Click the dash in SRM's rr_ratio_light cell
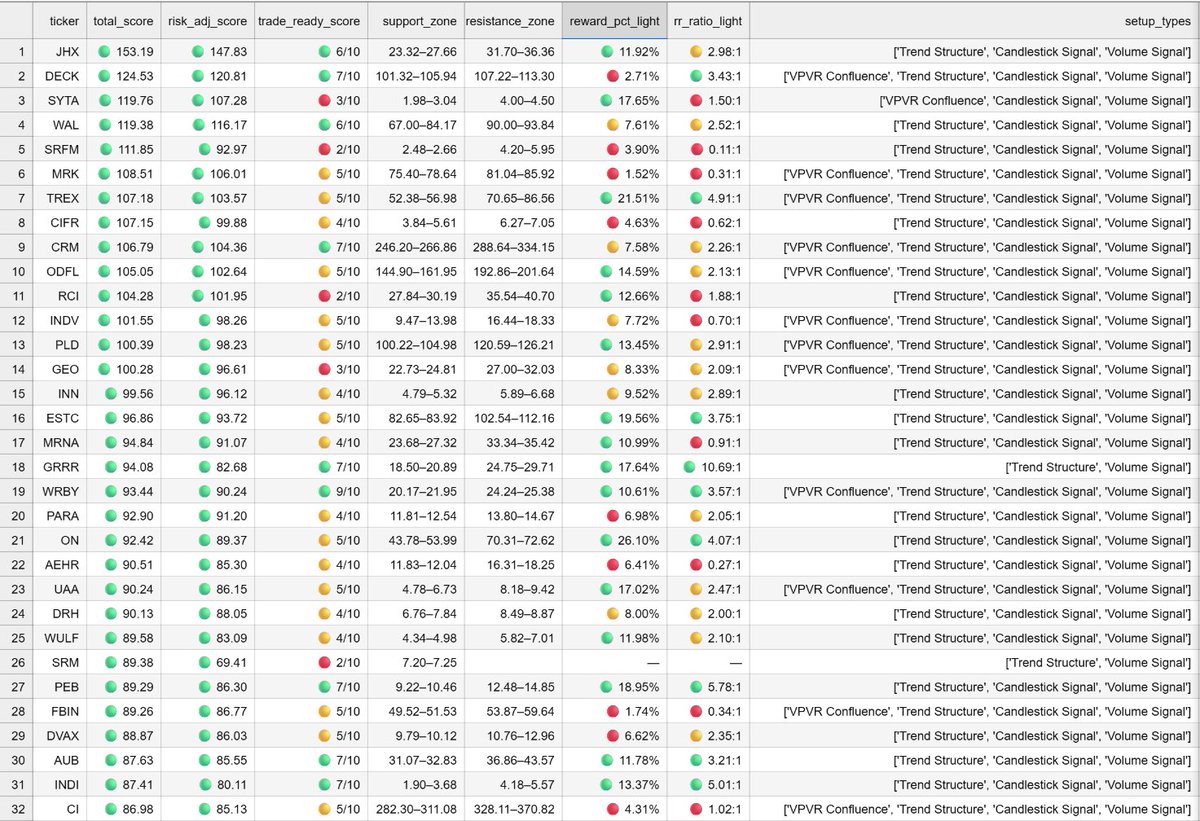1200x821 pixels. click(x=735, y=662)
